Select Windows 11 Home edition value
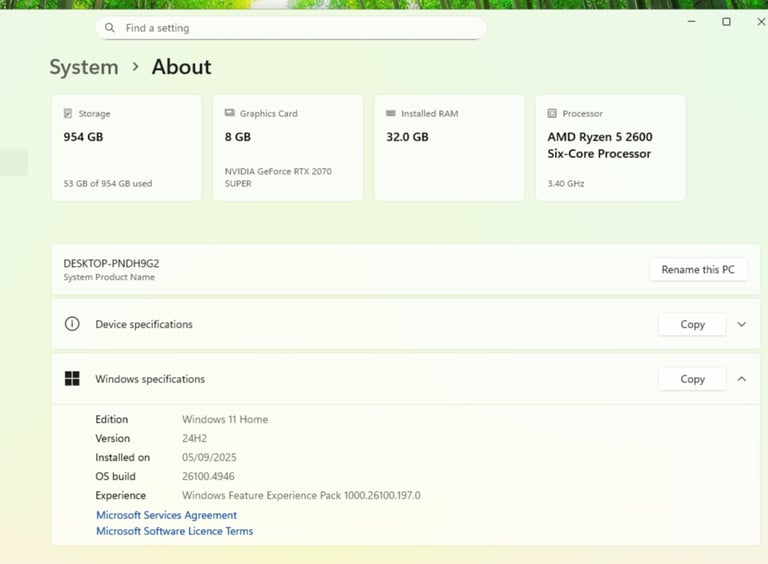Screen dimensions: 768x564 tap(225, 419)
